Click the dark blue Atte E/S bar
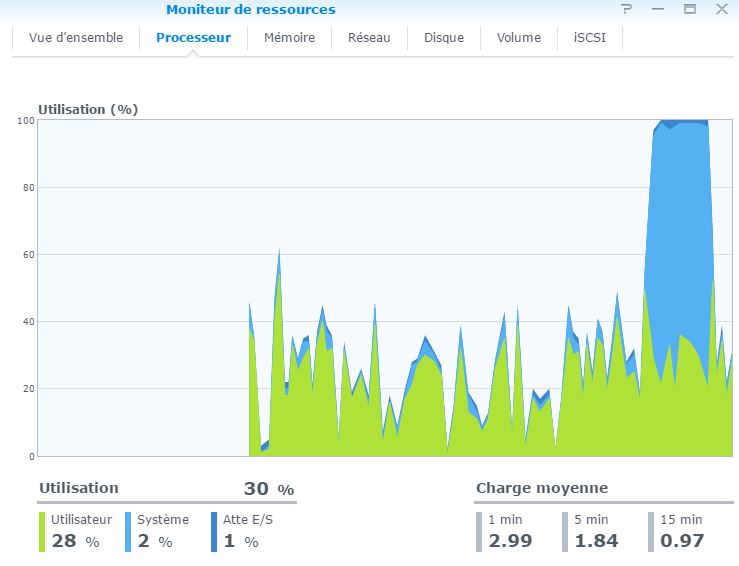 [x=214, y=532]
